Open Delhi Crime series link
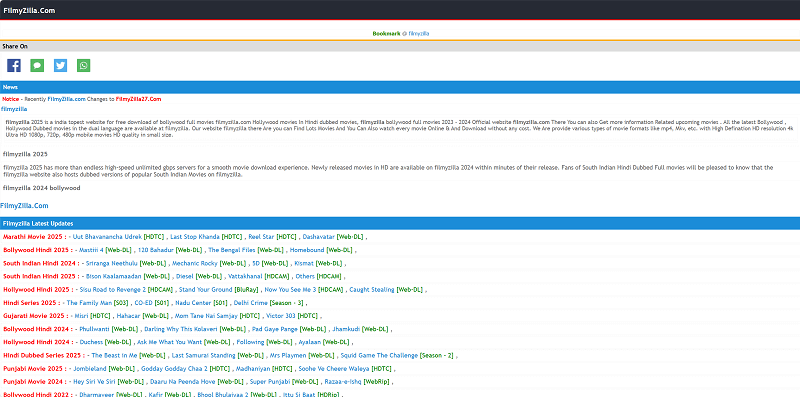 (x=251, y=303)
